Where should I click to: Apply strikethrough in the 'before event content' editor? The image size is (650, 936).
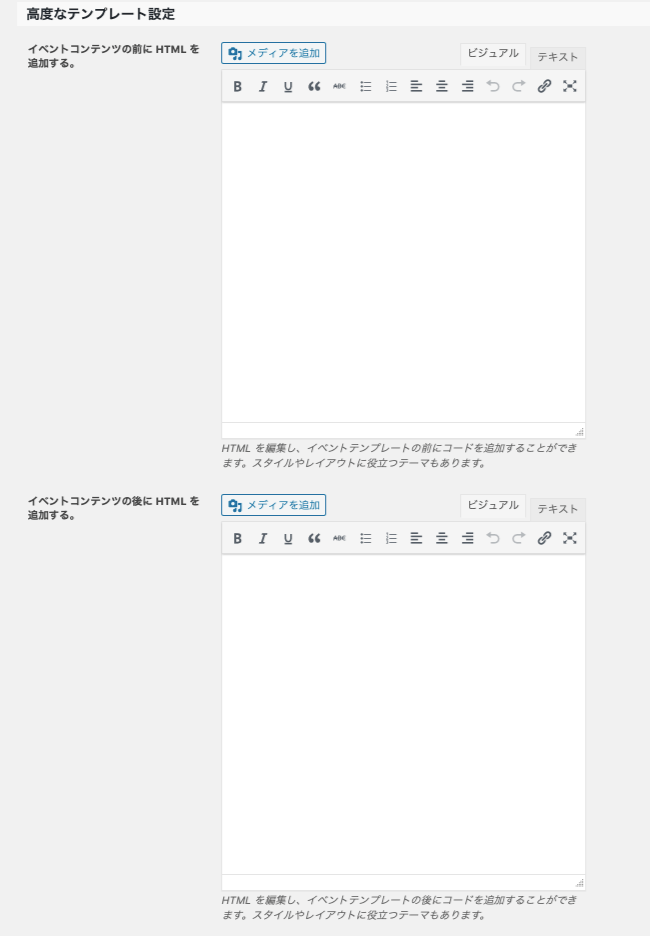coord(339,87)
